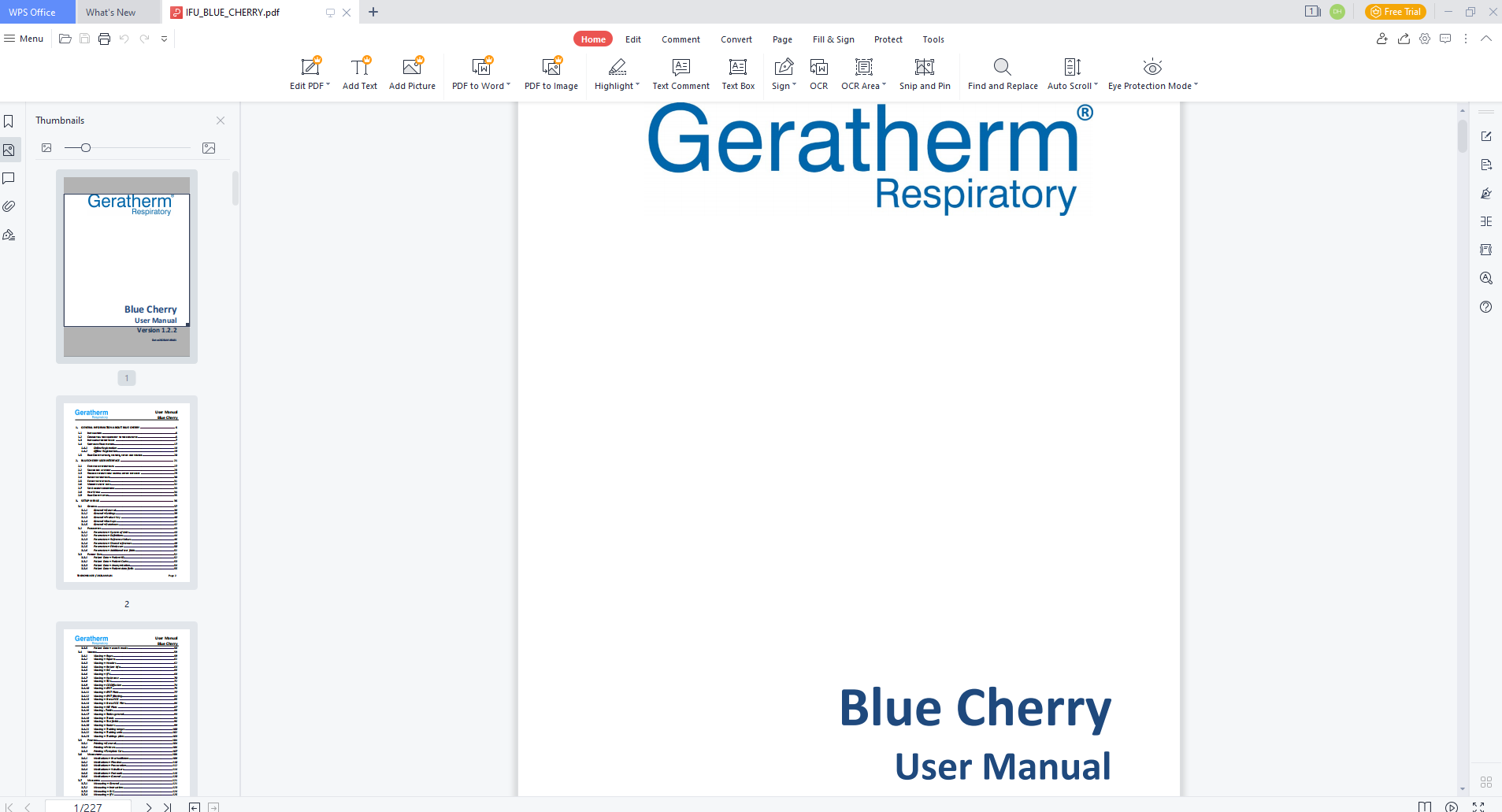This screenshot has height=812, width=1502.
Task: Collapse the ribbon with chevron
Action: tap(1486, 39)
